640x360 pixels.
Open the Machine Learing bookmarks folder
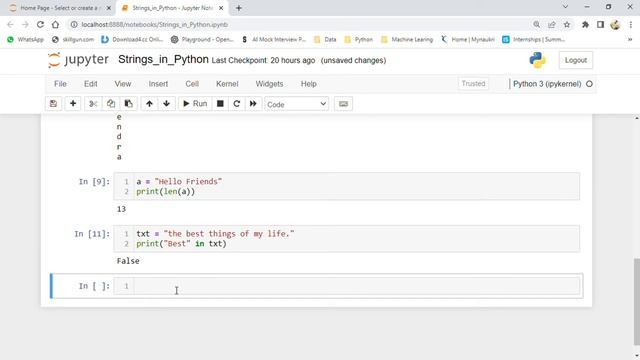(407, 39)
